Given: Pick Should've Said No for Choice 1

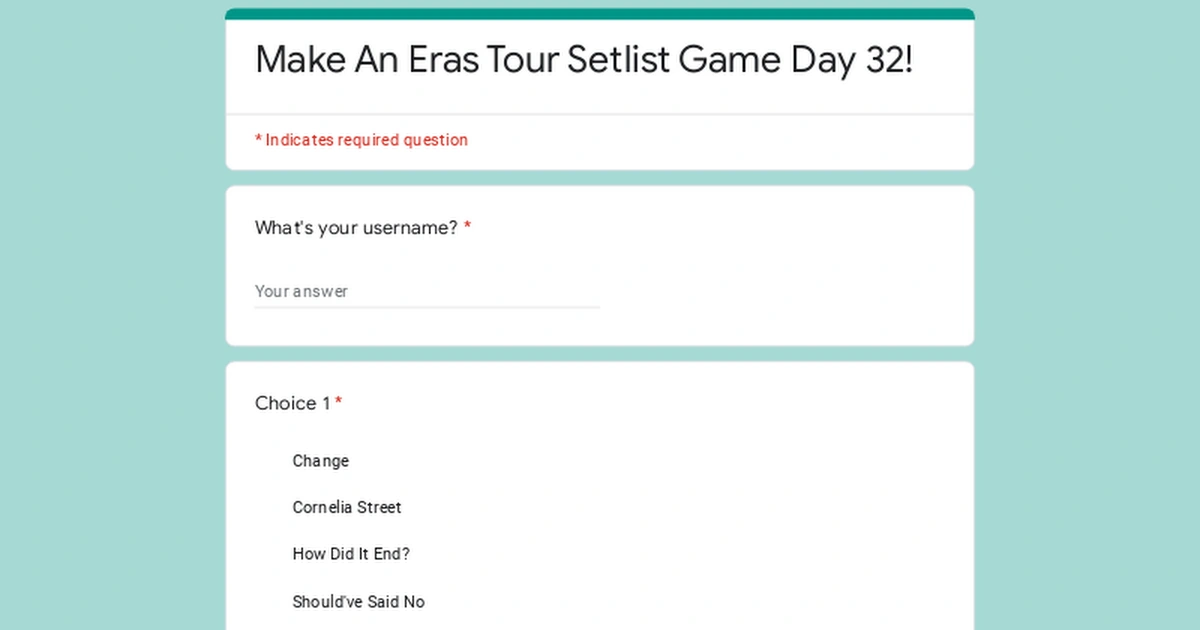Looking at the screenshot, I should coord(266,601).
